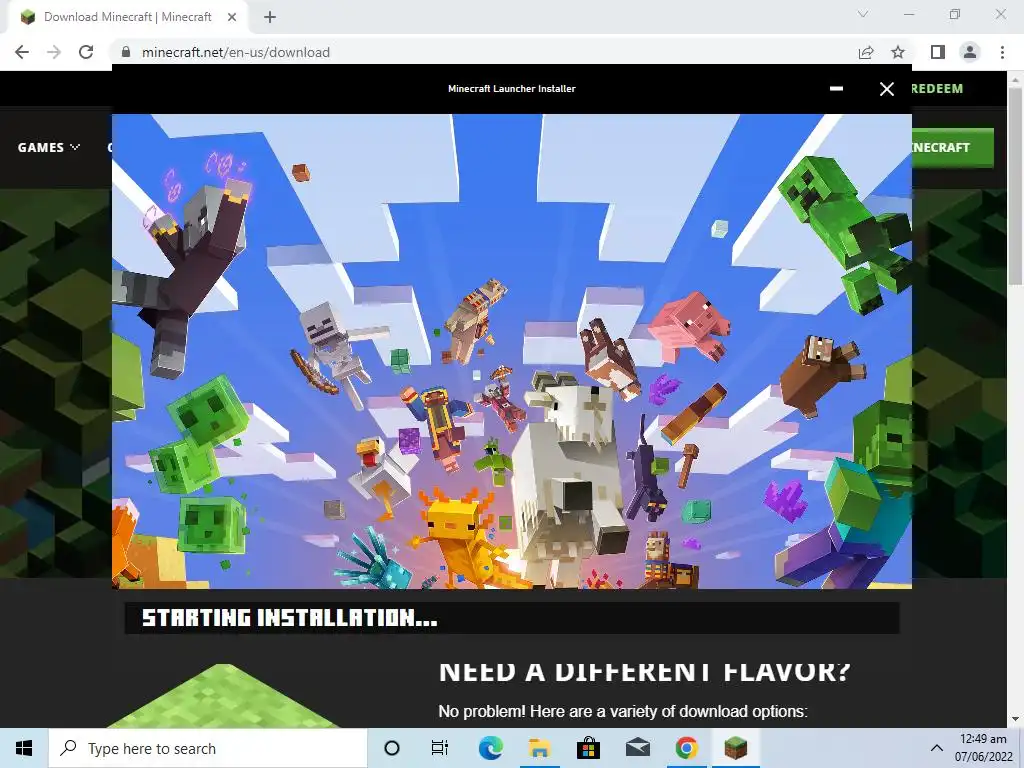Reload the Minecraft download page
The height and width of the screenshot is (768, 1024).
coord(86,52)
